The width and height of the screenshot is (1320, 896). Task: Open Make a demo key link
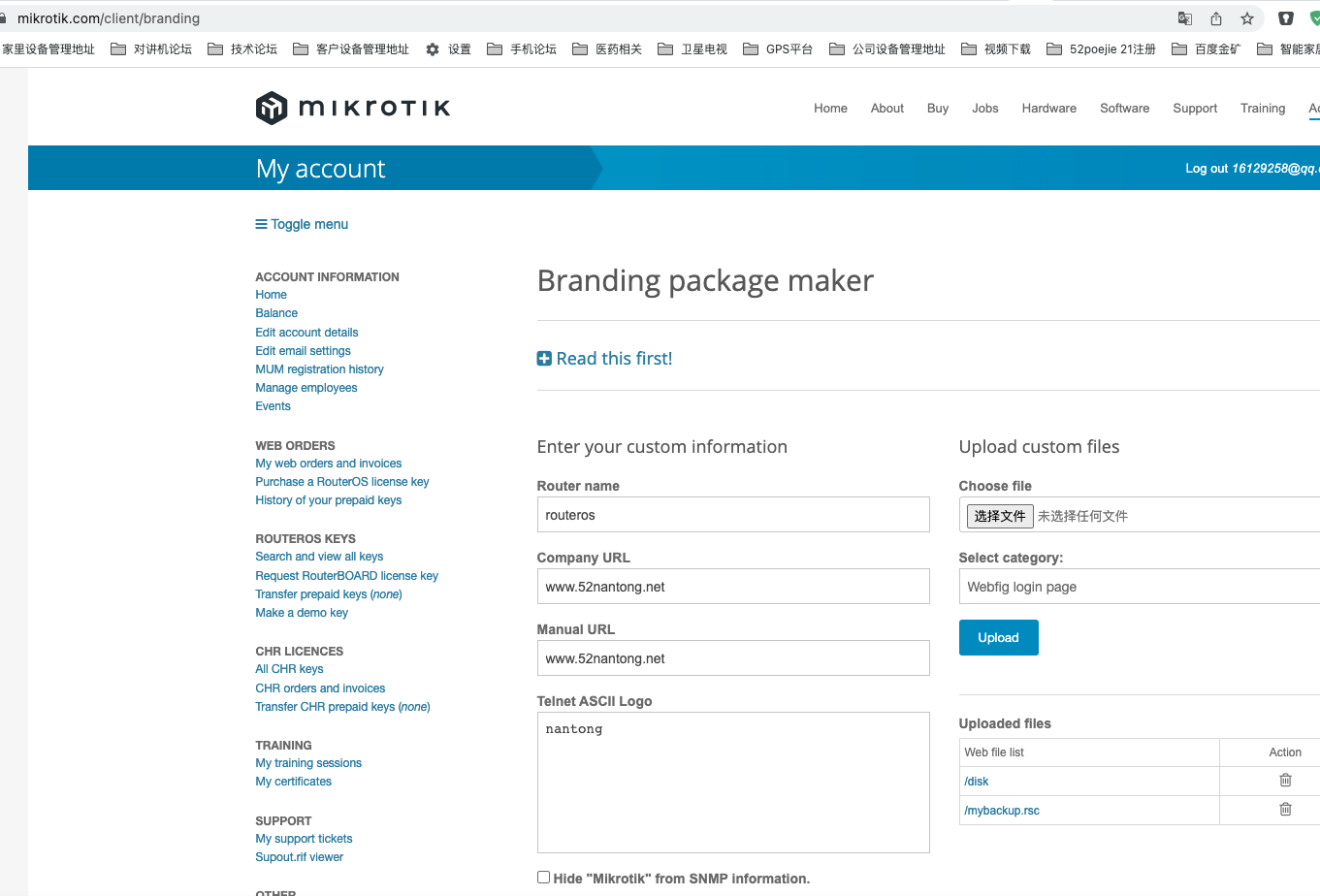click(302, 613)
